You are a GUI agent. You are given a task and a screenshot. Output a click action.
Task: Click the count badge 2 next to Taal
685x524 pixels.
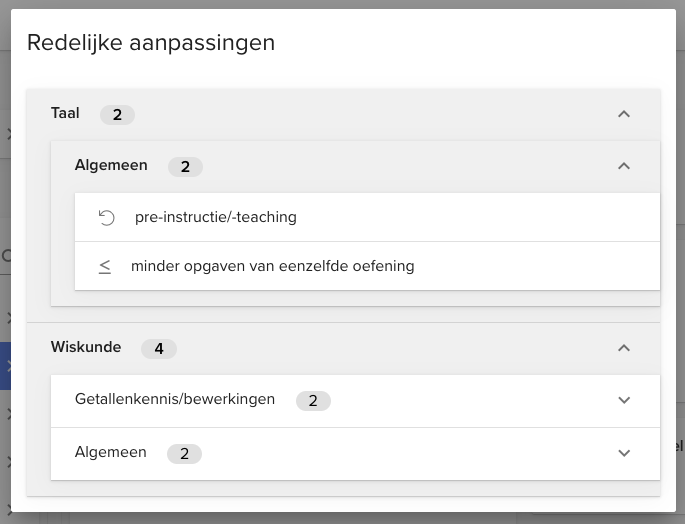117,115
